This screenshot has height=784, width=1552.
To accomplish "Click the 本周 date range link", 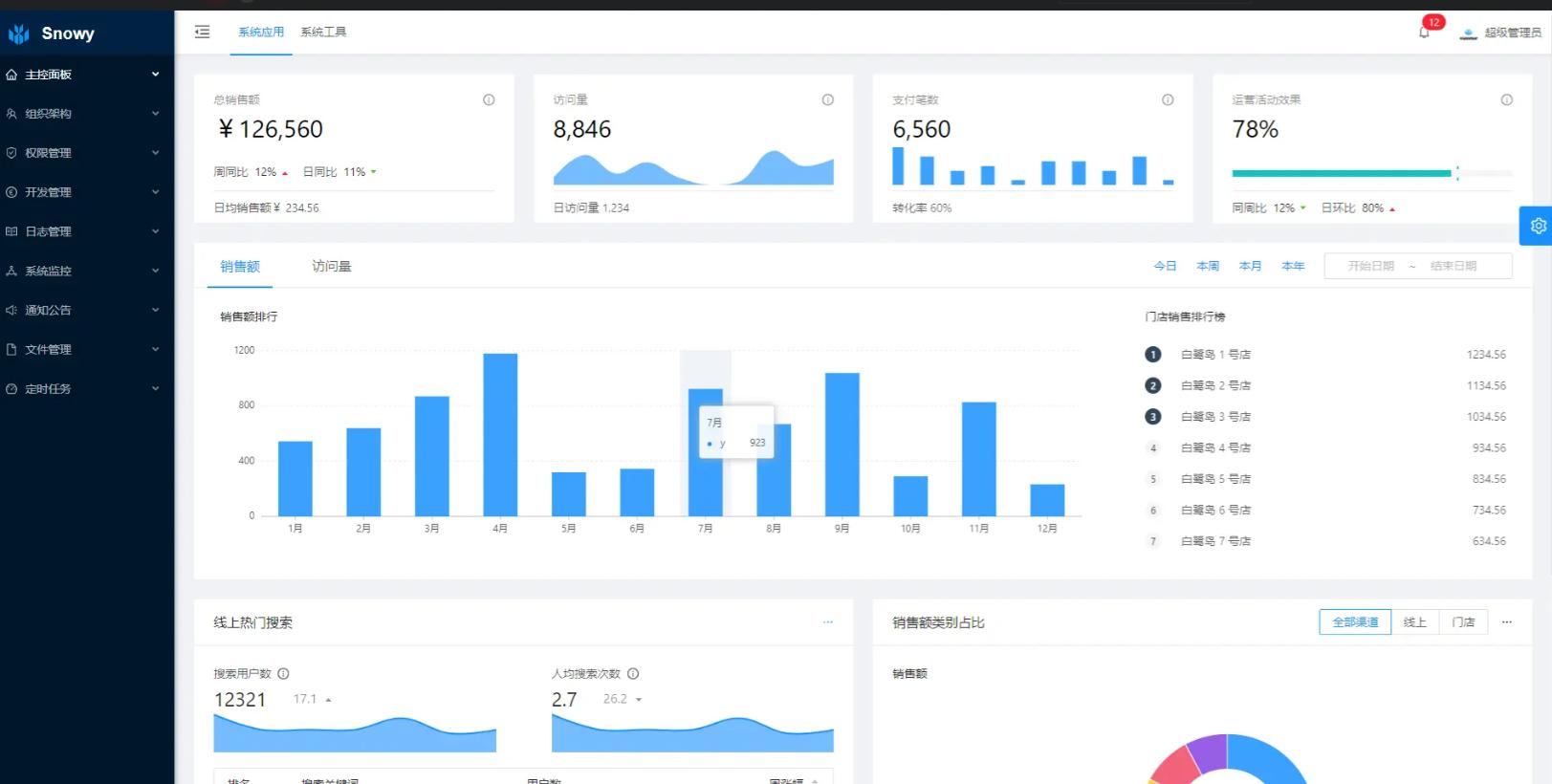I will [1208, 266].
